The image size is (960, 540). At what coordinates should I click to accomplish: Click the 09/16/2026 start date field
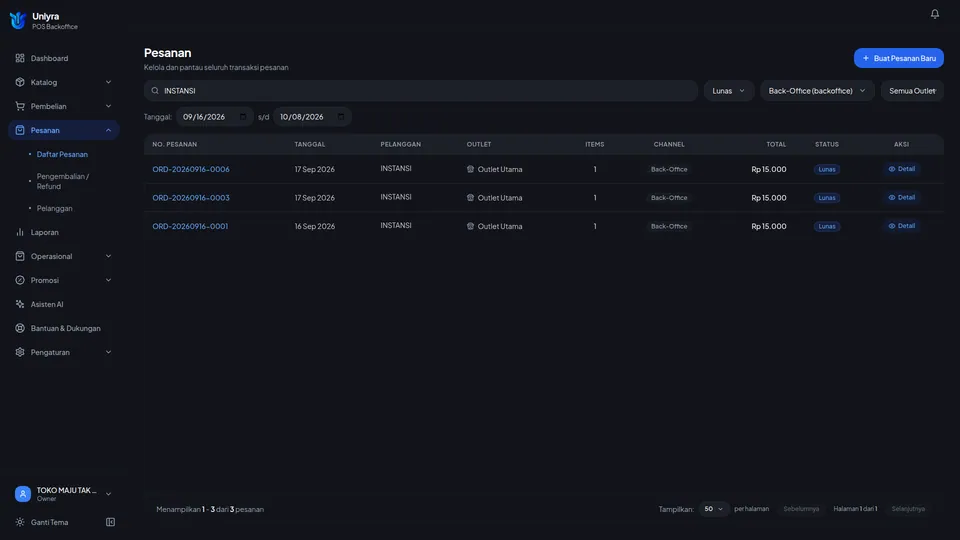(214, 116)
